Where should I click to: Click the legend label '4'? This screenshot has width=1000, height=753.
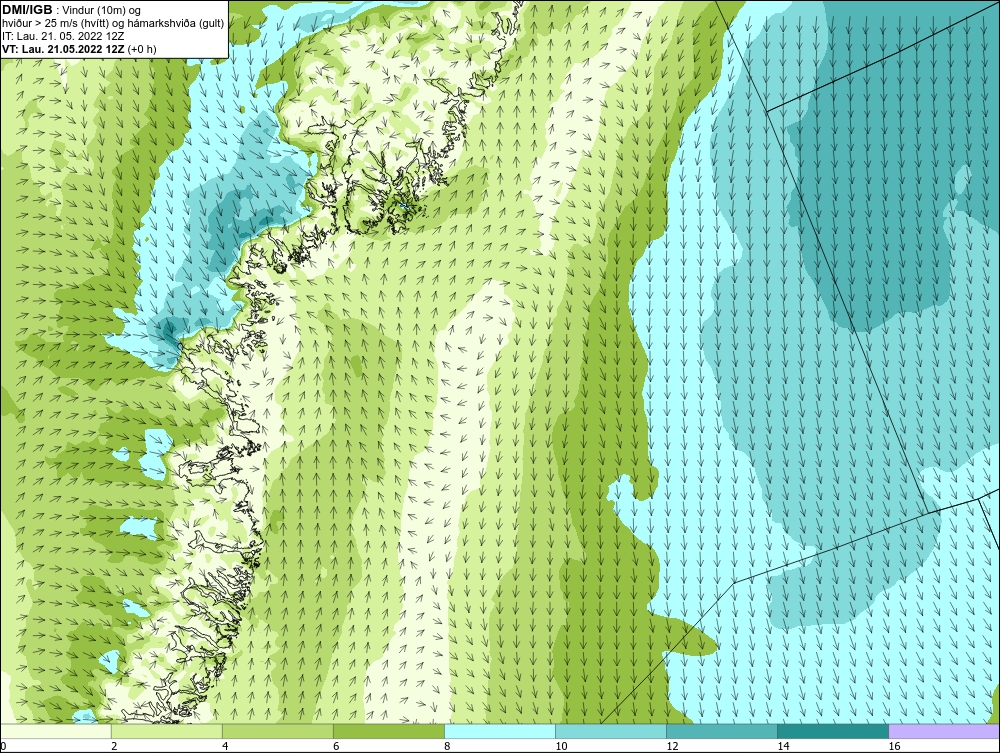(x=225, y=746)
